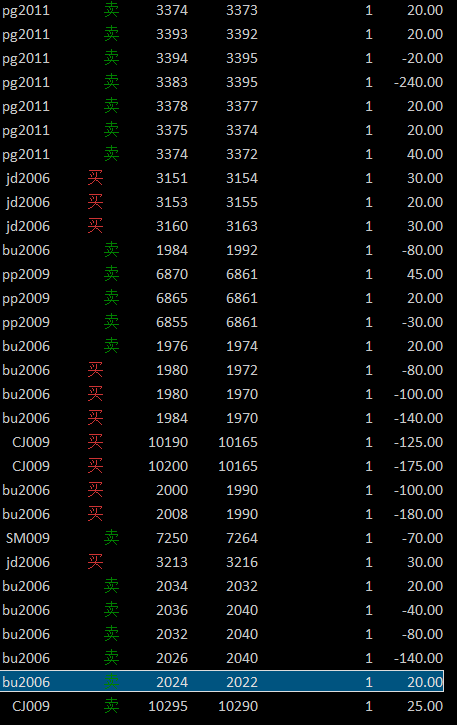This screenshot has height=725, width=457.
Task: Select the bu2006 buy row 1984 to 1970
Action: click(222, 418)
